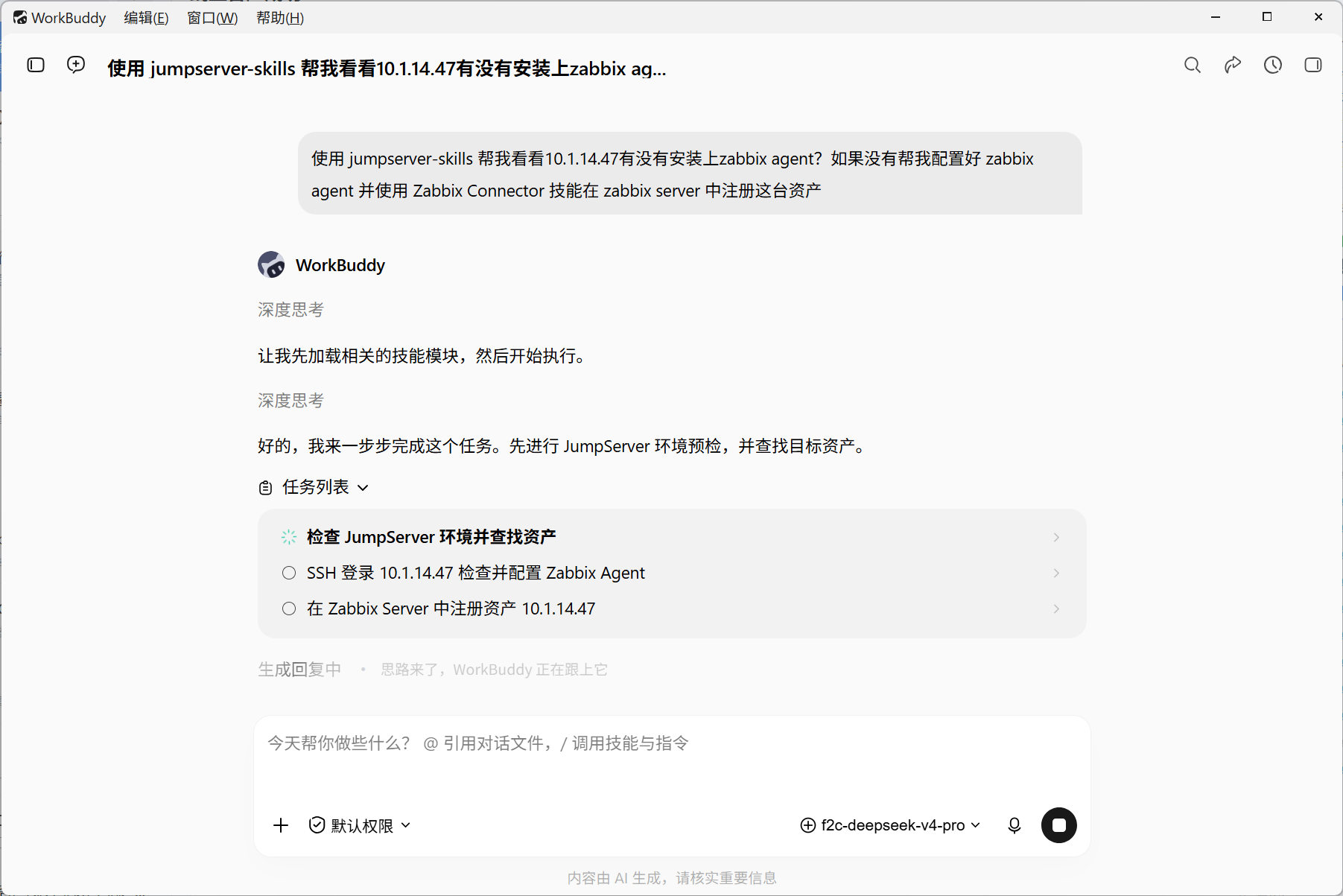Click the 生成回复中 status text
The width and height of the screenshot is (1343, 896).
click(x=299, y=670)
